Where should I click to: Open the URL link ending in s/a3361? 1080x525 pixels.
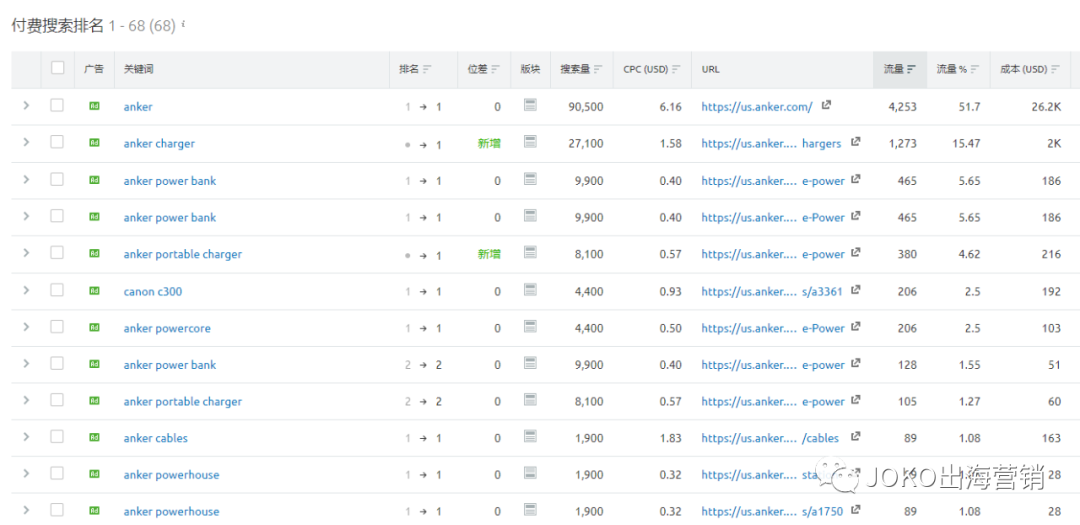click(772, 291)
